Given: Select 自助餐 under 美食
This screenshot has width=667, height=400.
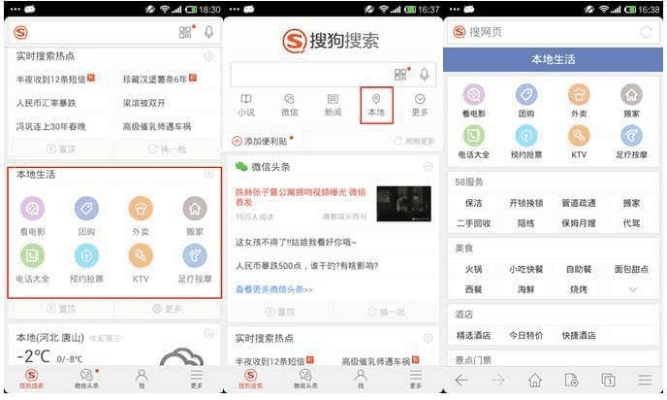Looking at the screenshot, I should pos(579,269).
